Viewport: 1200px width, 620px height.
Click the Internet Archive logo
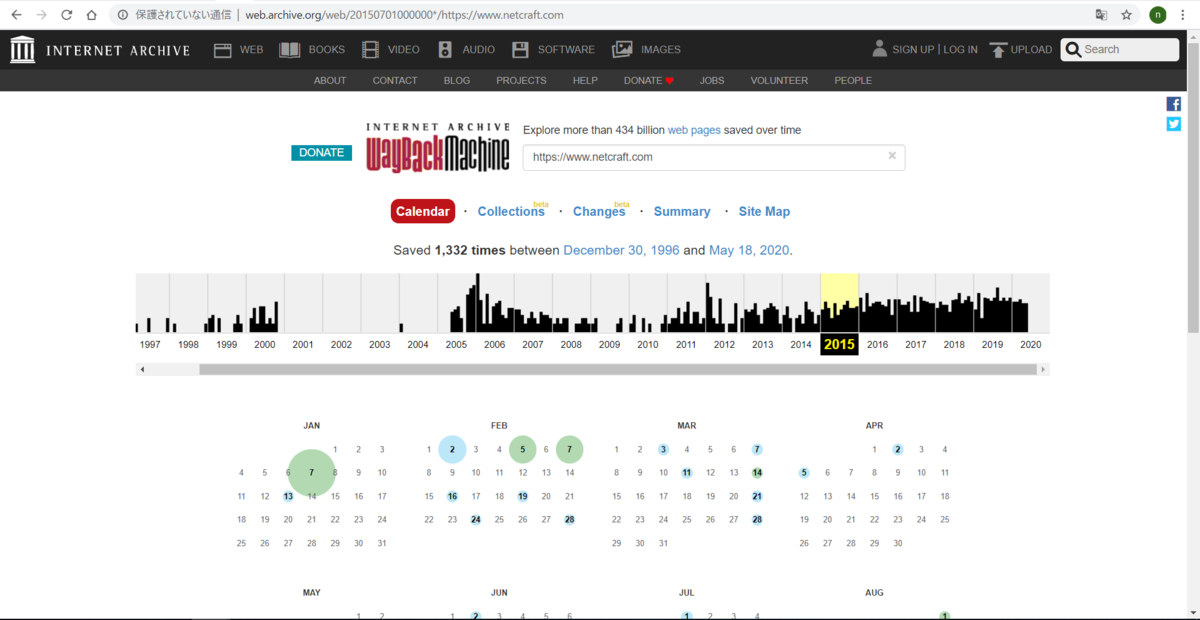(100, 50)
